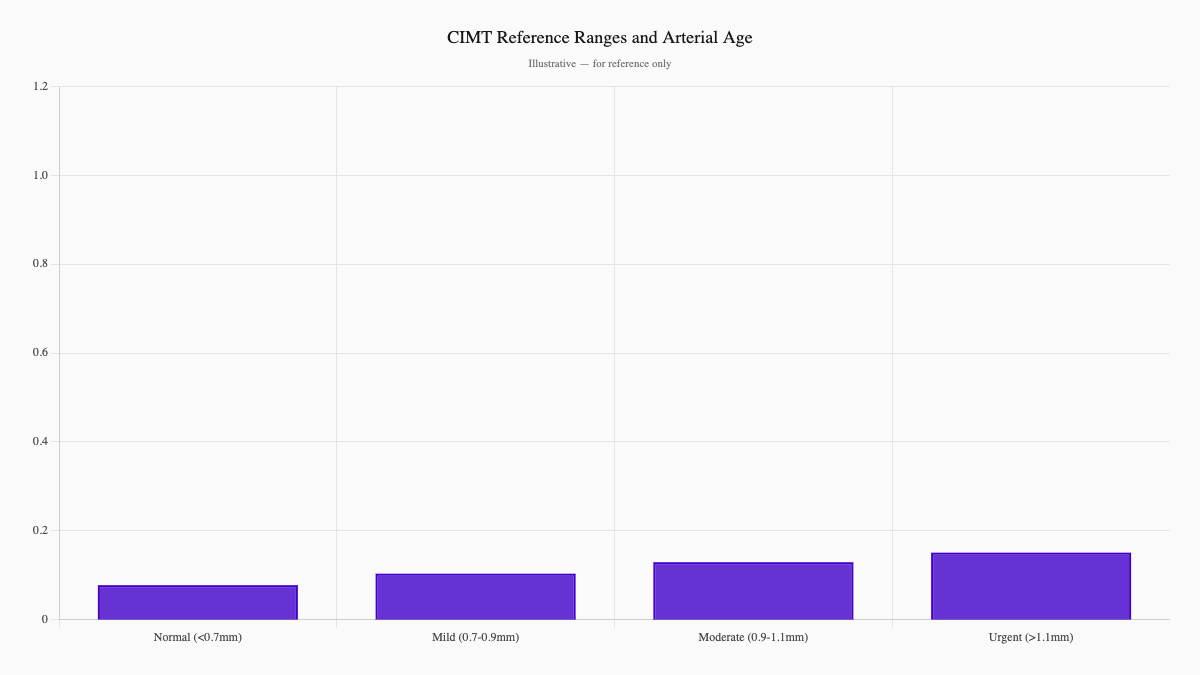
Task: Click the 0.8 y-axis tick label
Action: tap(38, 262)
